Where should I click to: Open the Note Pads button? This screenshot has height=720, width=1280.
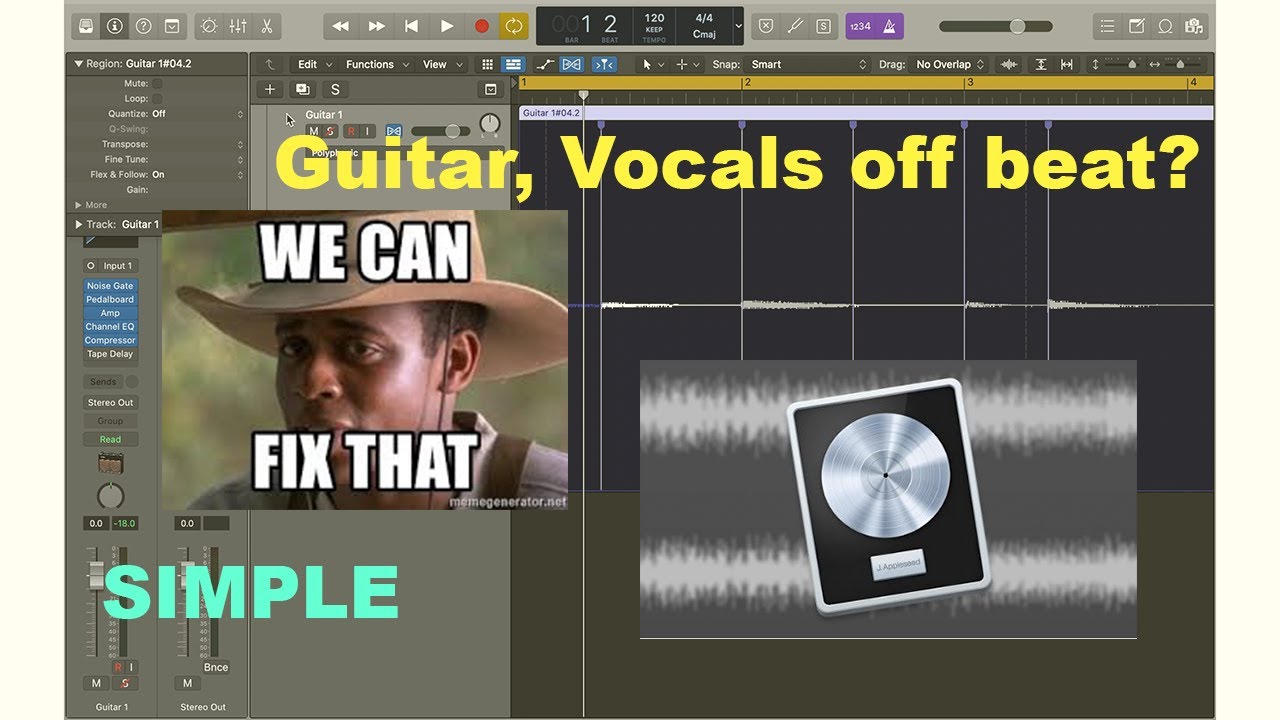tap(1136, 26)
